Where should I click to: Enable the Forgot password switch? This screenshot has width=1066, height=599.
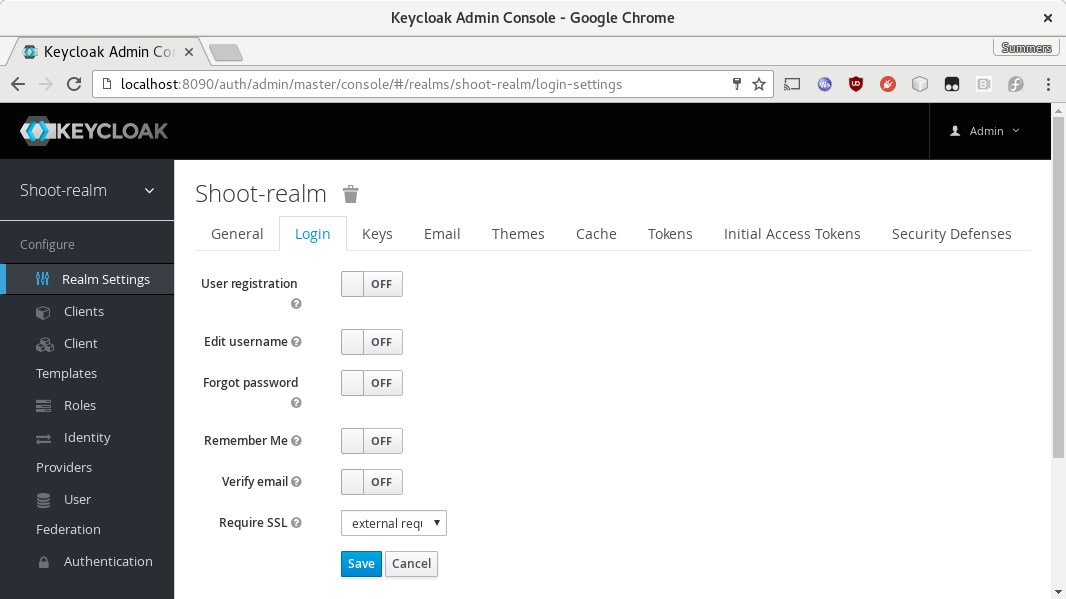point(371,383)
